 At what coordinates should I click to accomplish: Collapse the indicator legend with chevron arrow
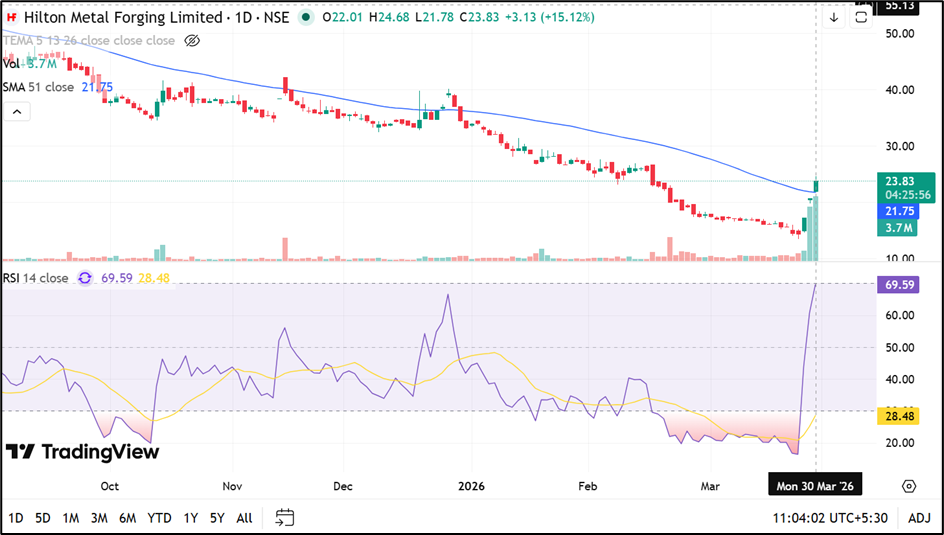16,112
